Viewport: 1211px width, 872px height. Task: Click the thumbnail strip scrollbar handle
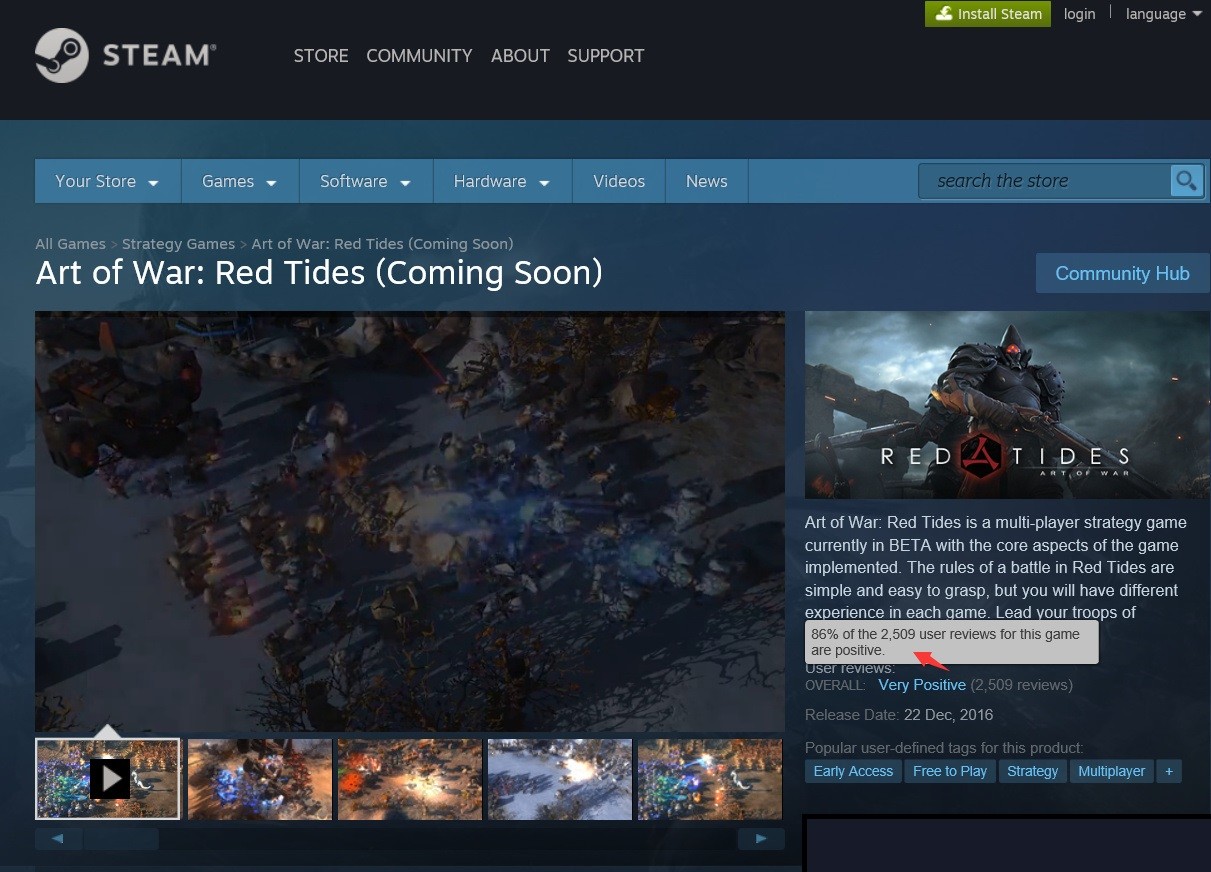pyautogui.click(x=120, y=839)
